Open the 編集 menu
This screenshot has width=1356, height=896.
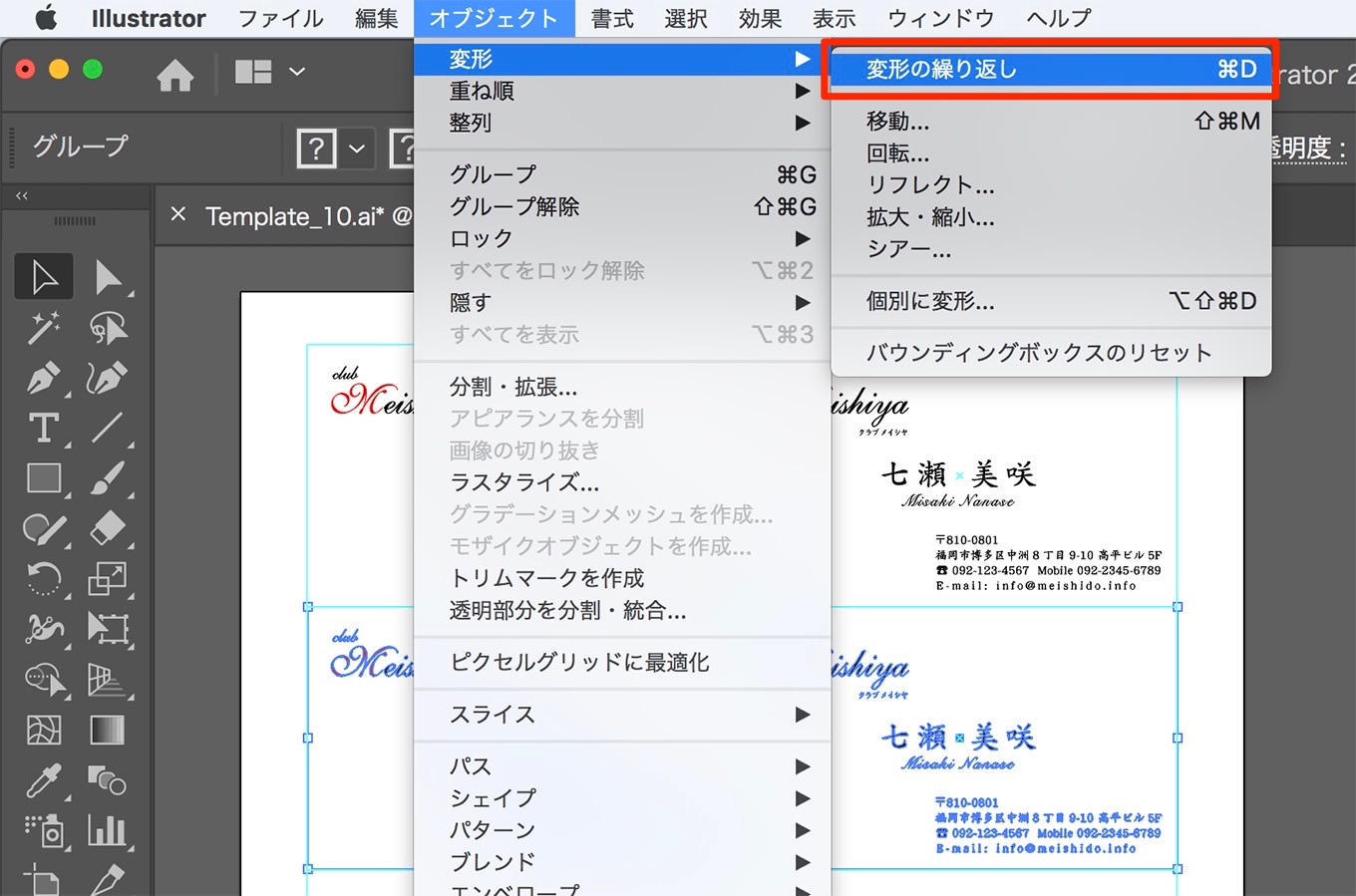click(x=377, y=18)
